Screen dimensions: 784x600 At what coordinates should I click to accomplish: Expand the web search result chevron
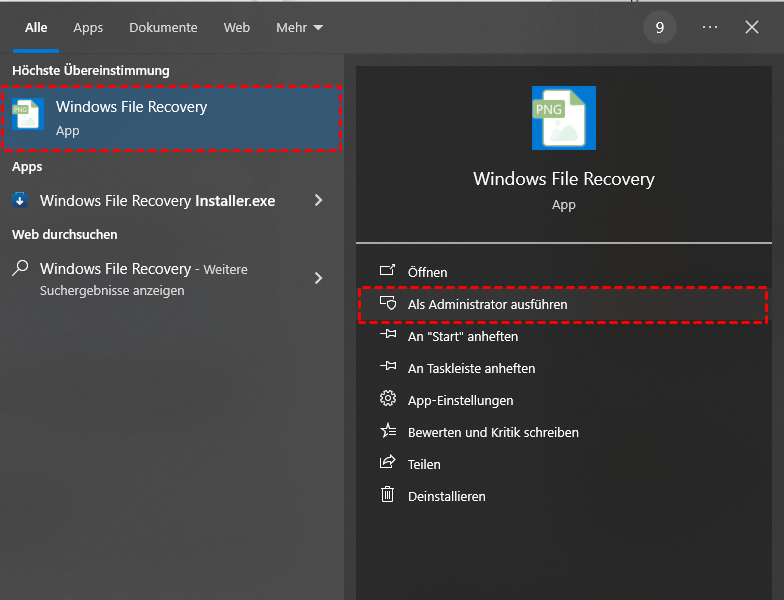click(318, 278)
